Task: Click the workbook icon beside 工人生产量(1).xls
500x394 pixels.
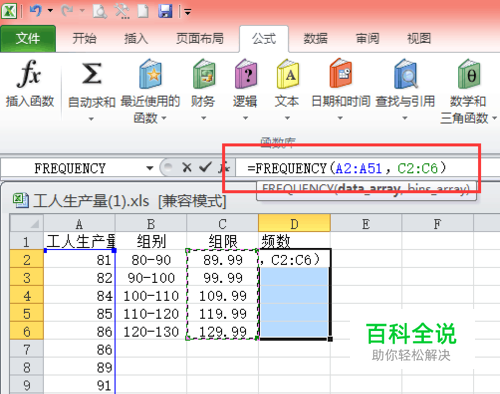Action: [21, 201]
